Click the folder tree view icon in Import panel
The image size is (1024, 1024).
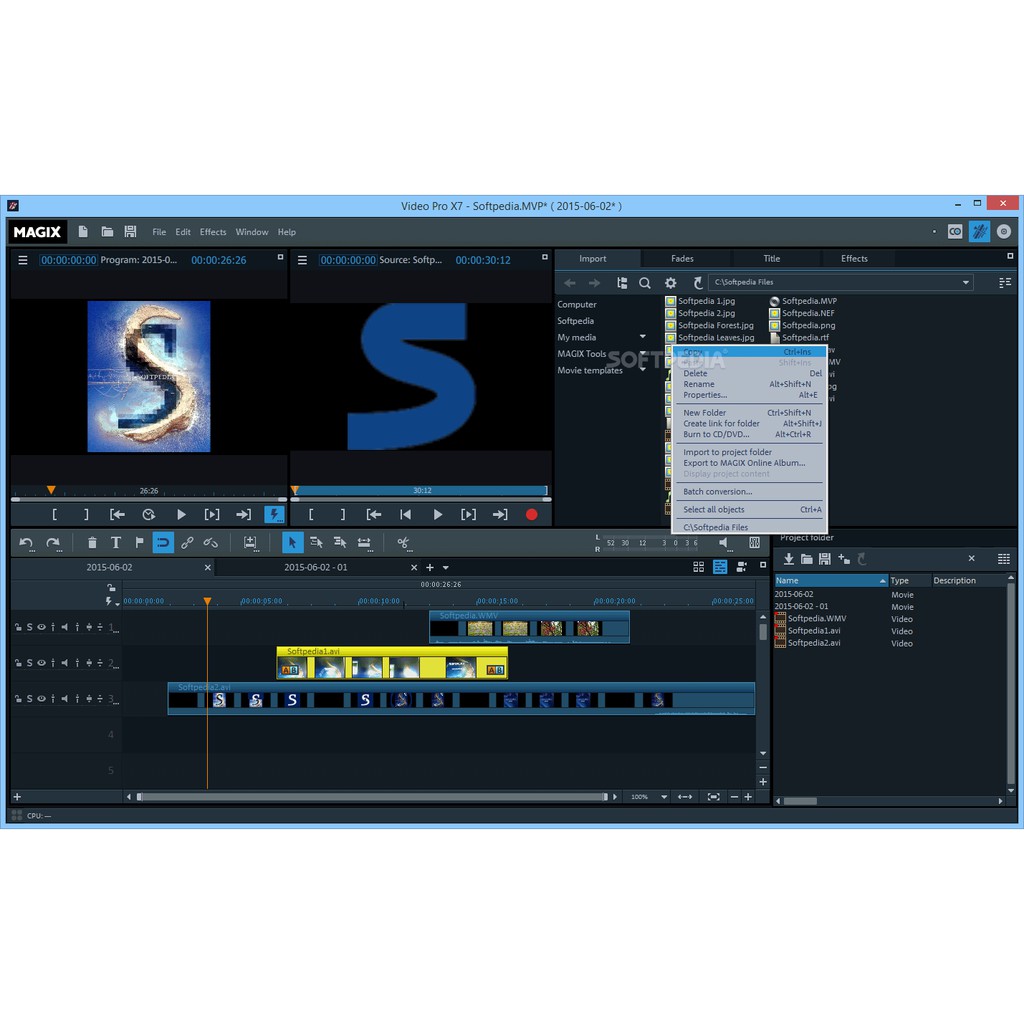(622, 283)
